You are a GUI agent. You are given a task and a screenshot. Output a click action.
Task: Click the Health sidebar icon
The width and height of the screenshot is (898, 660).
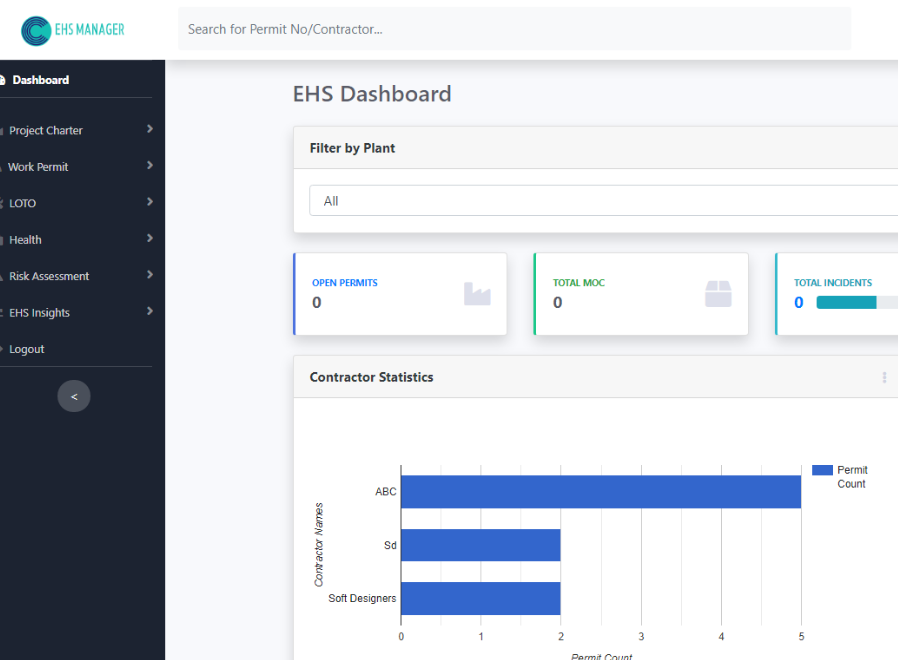4,239
